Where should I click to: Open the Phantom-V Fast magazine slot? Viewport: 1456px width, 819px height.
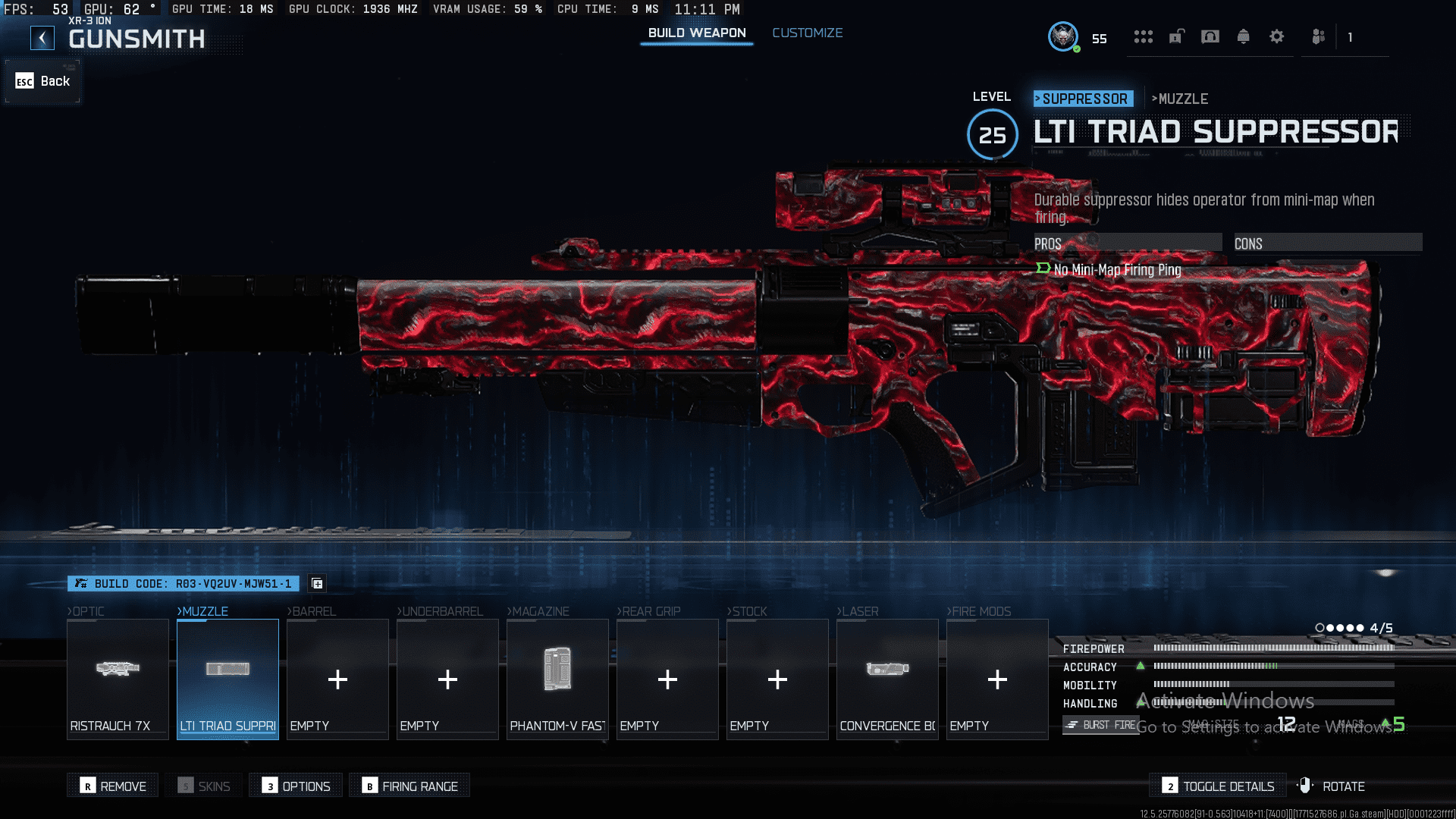pos(557,679)
